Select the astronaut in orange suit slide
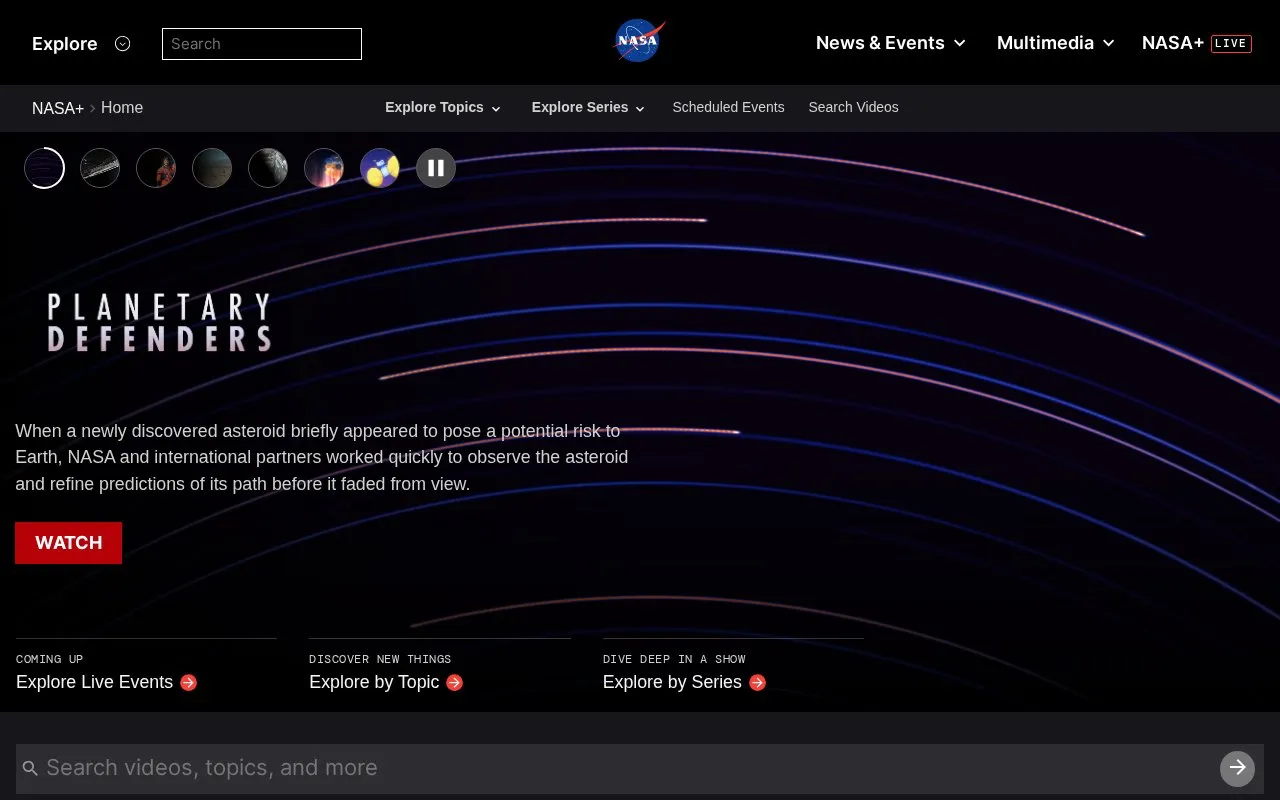 tap(156, 168)
